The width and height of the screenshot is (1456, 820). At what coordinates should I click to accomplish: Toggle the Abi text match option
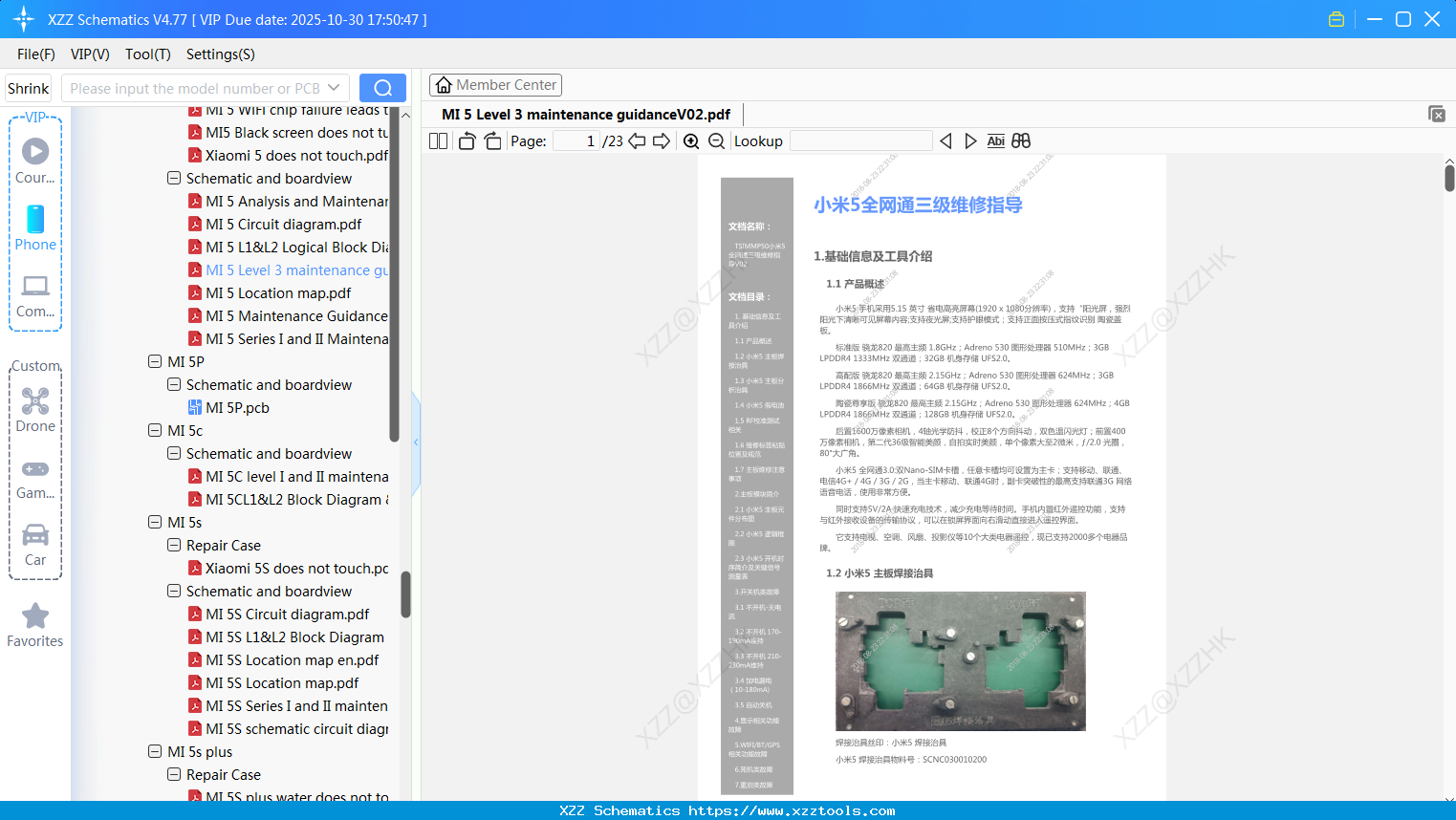(x=995, y=141)
